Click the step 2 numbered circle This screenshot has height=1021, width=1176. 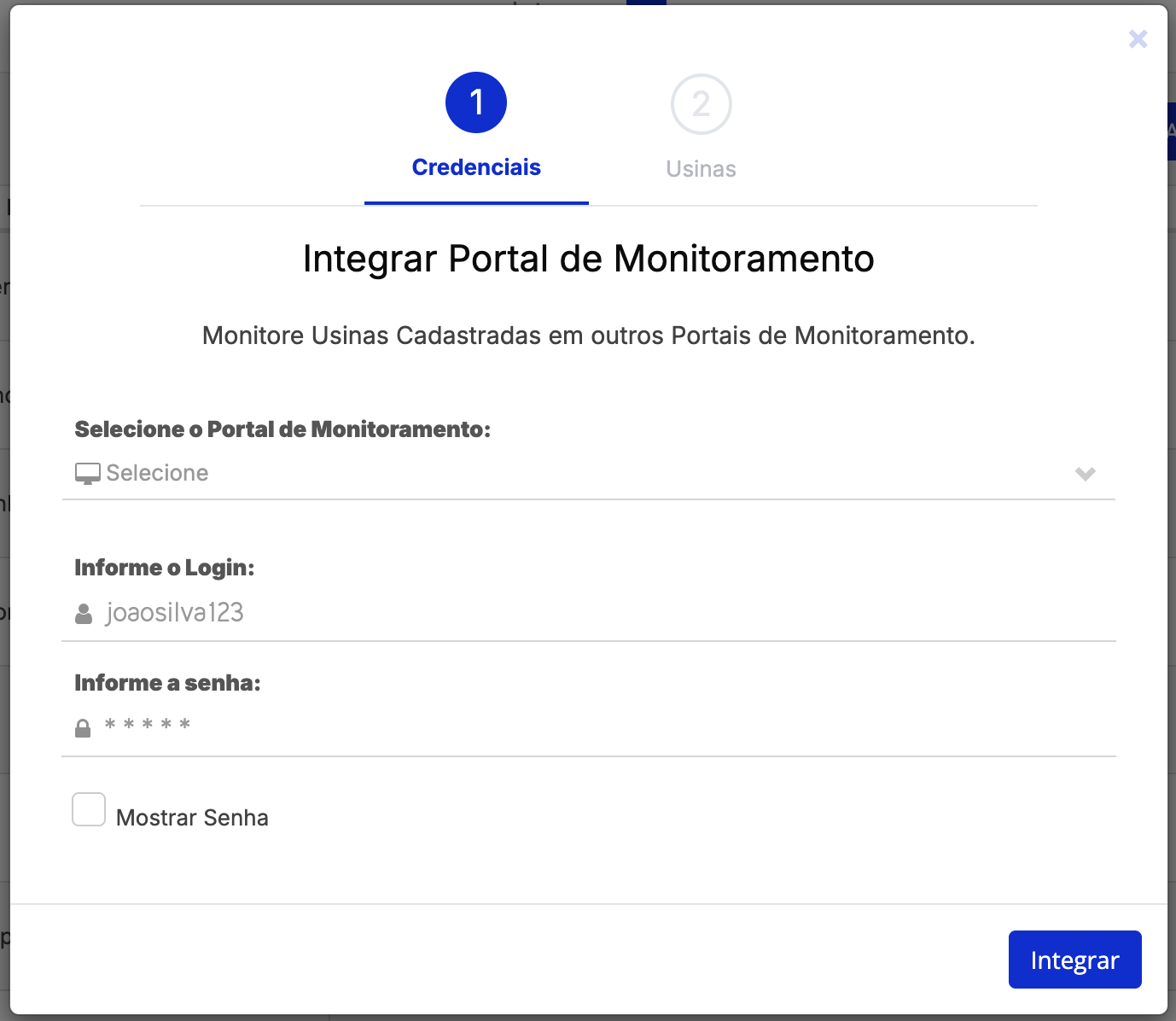701,103
